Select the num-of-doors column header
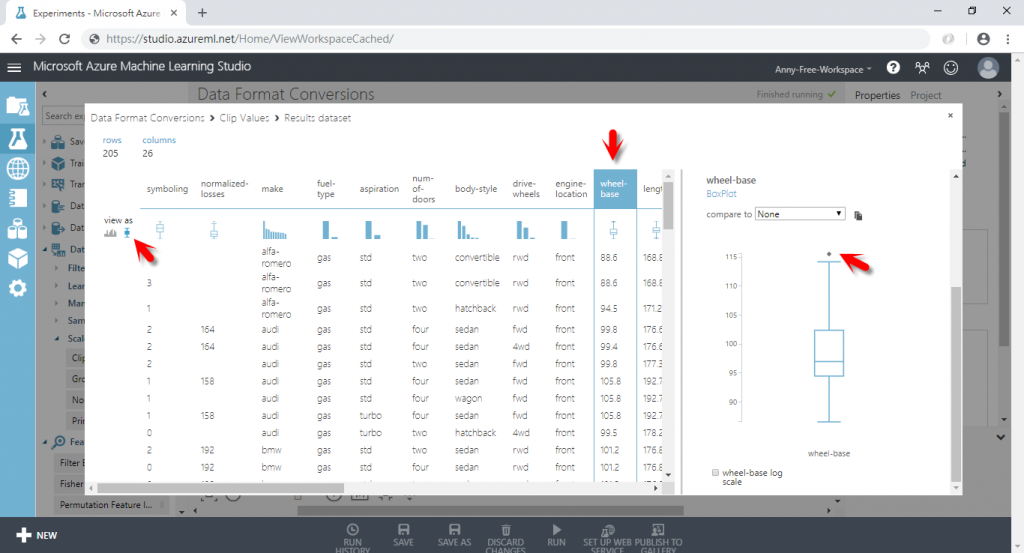Viewport: 1024px width, 553px height. pos(423,189)
